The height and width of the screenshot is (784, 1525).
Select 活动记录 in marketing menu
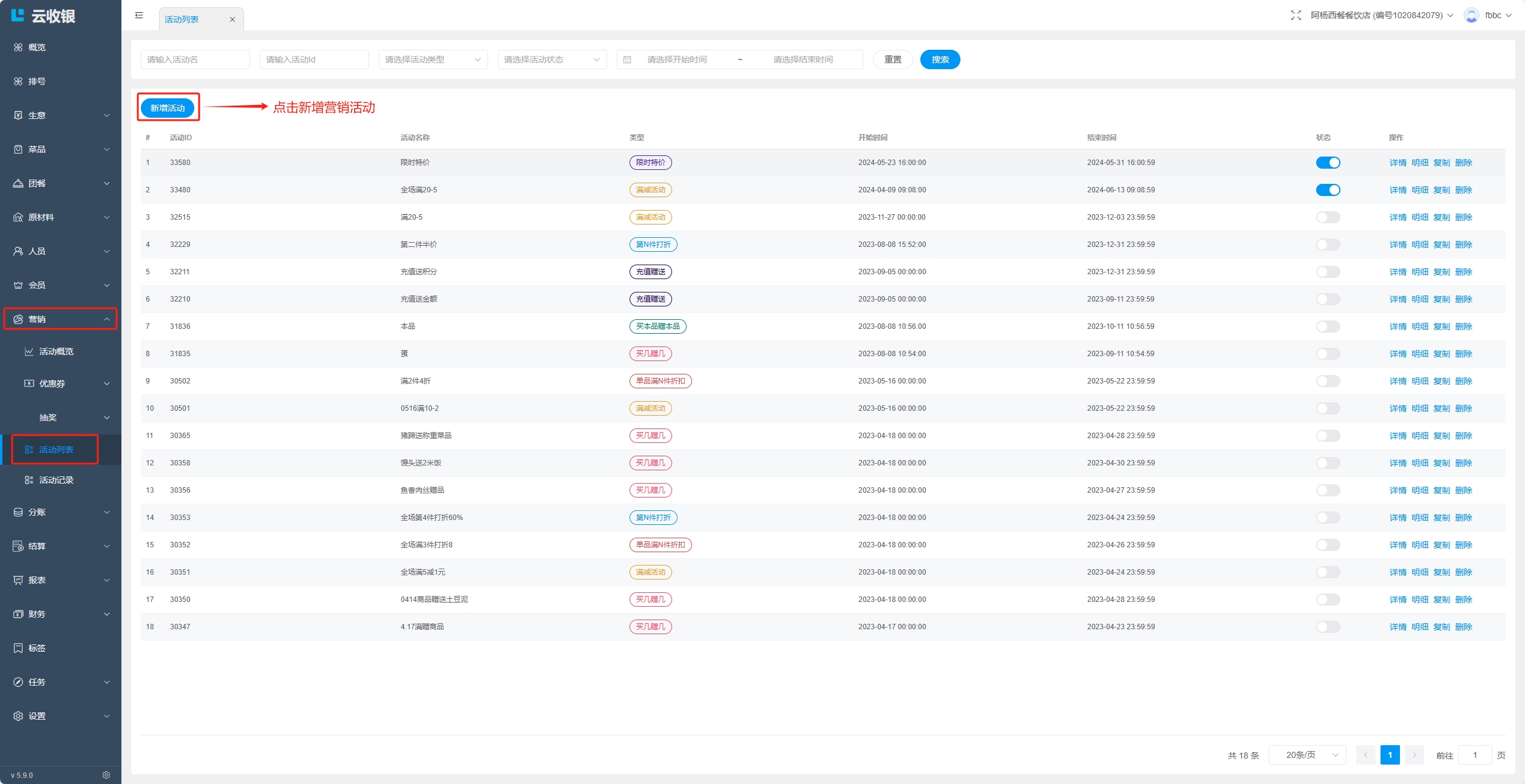tap(56, 480)
